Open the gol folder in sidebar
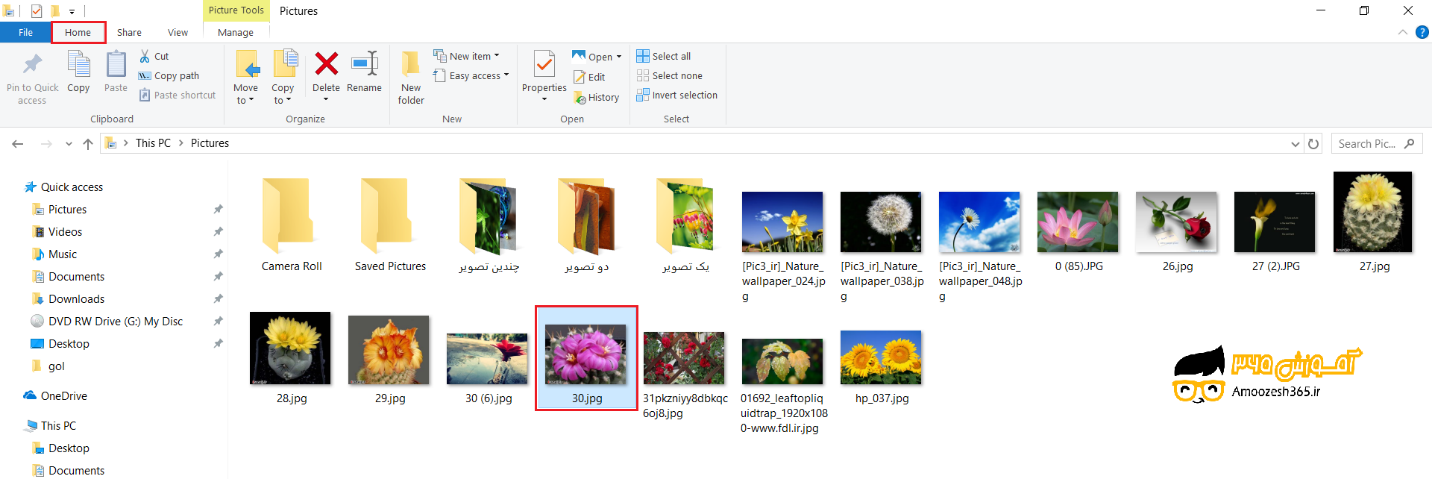Image resolution: width=1432 pixels, height=479 pixels. pyautogui.click(x=56, y=366)
